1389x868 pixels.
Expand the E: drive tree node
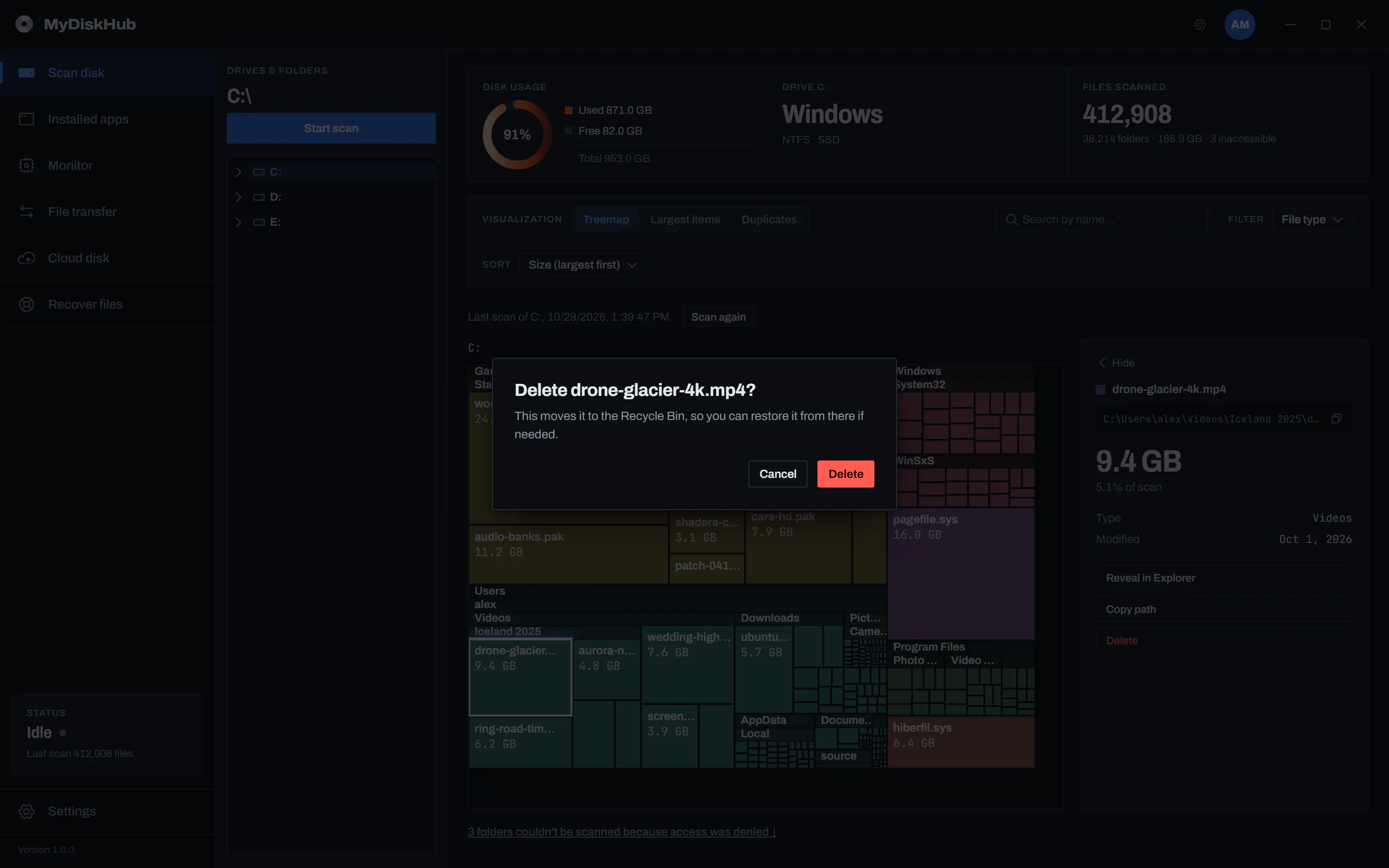click(x=238, y=222)
